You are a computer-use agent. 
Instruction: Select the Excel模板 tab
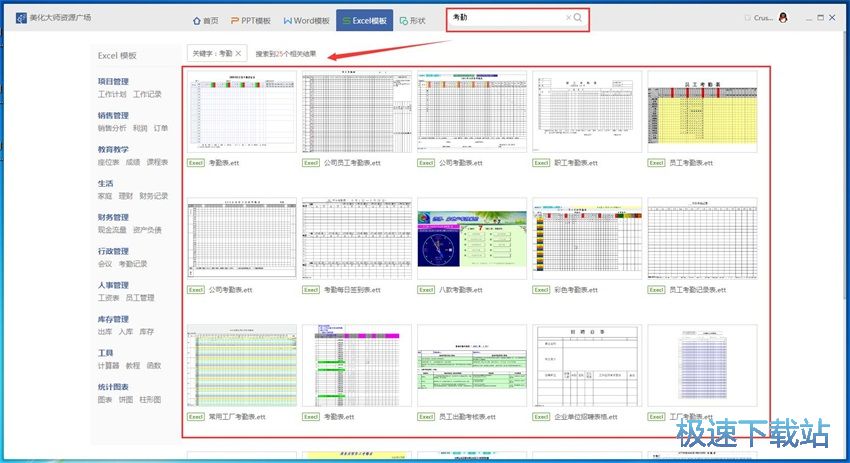[364, 21]
